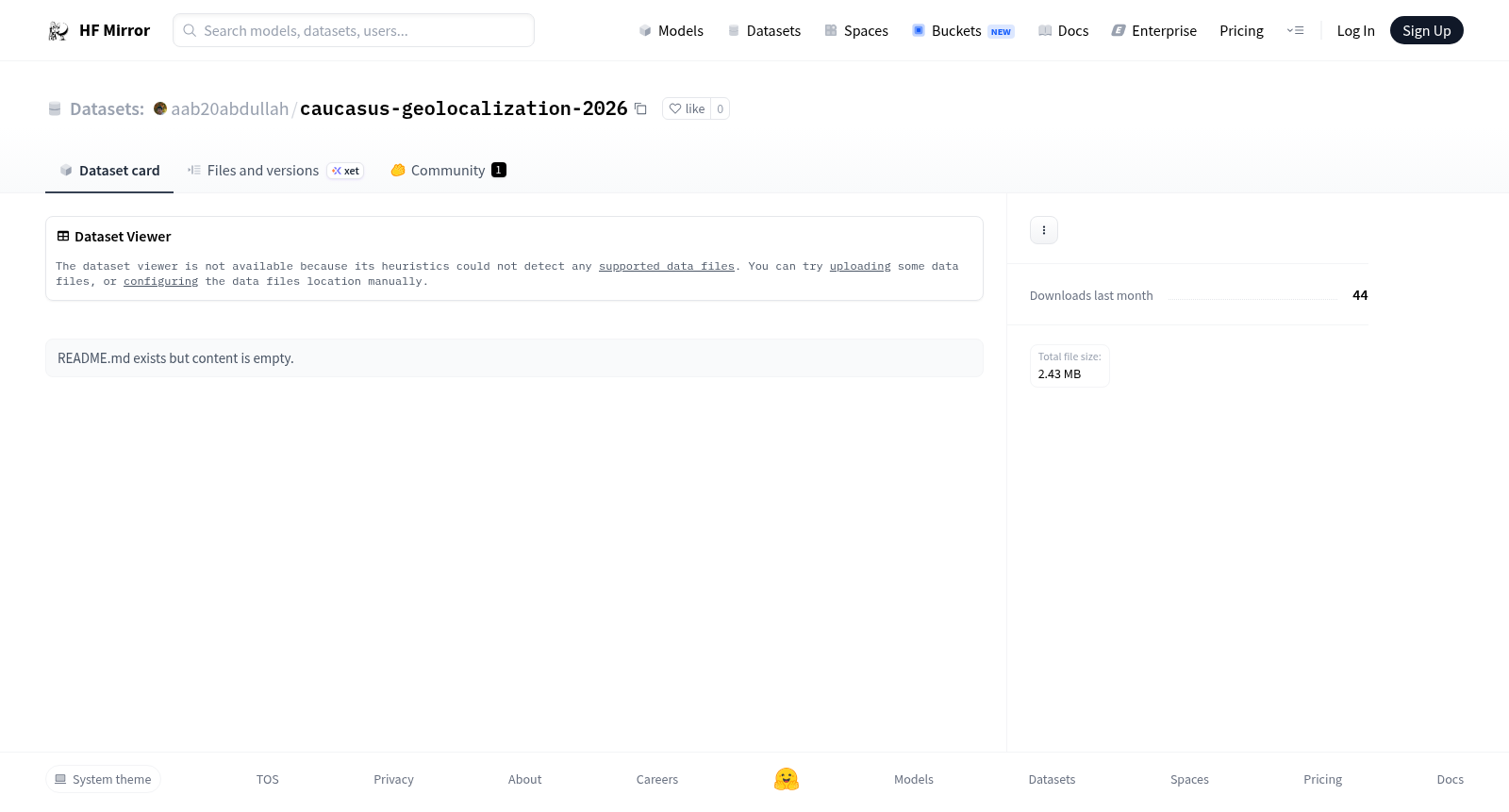Open Models in the top navigation
This screenshot has height=812, width=1509.
coord(672,30)
